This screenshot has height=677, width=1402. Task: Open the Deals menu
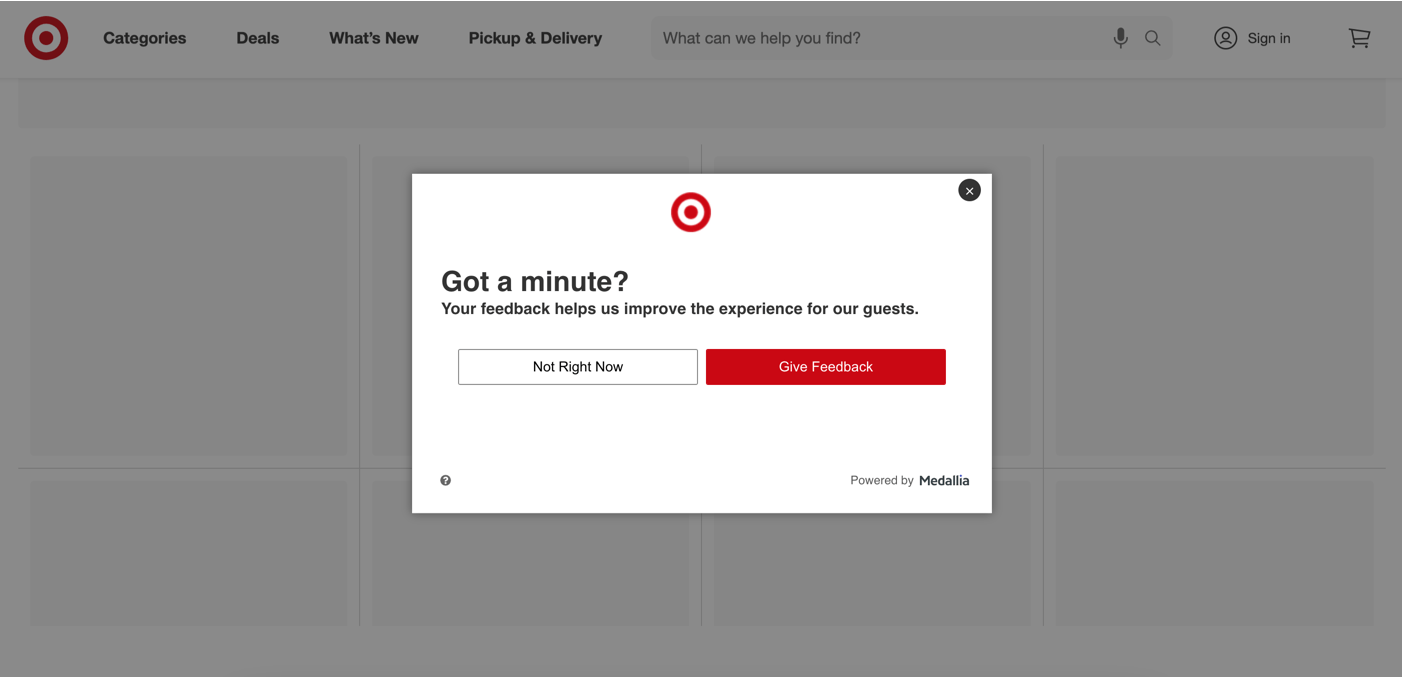257,37
